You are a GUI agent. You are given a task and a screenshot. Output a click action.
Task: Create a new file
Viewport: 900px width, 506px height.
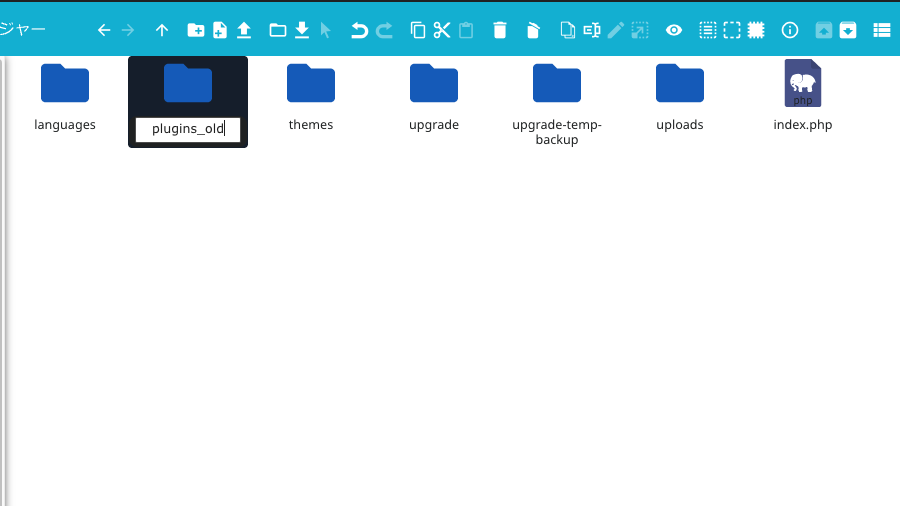click(x=220, y=30)
